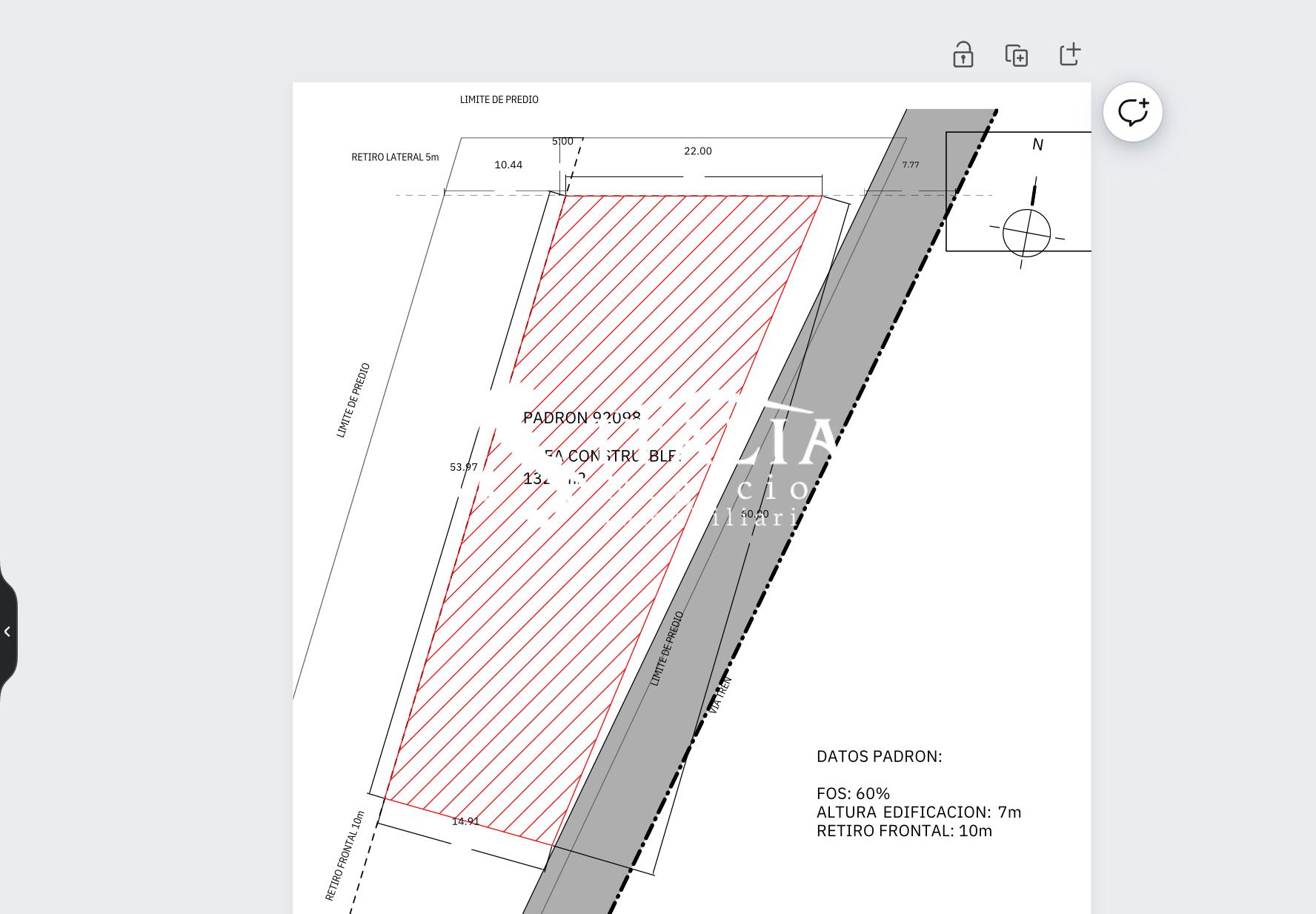Open the add comment bubble button
The image size is (1316, 914).
pos(1132,112)
